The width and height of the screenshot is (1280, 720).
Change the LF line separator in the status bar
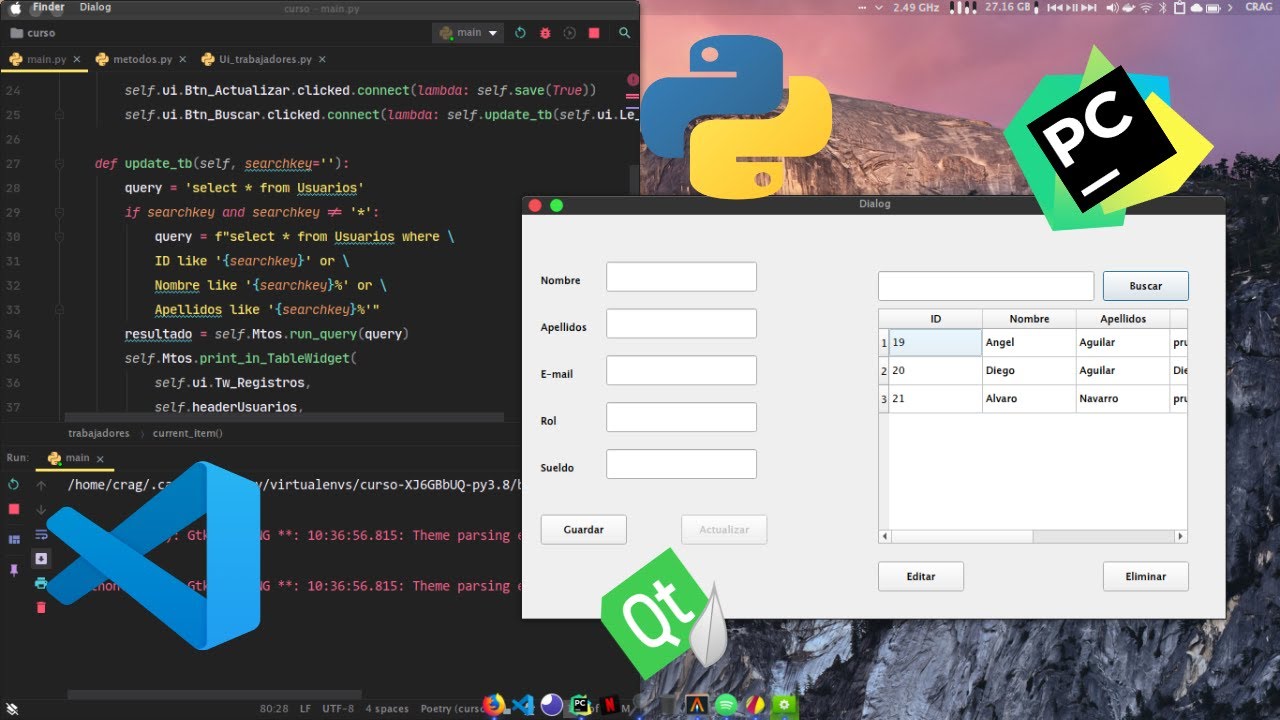pos(305,709)
